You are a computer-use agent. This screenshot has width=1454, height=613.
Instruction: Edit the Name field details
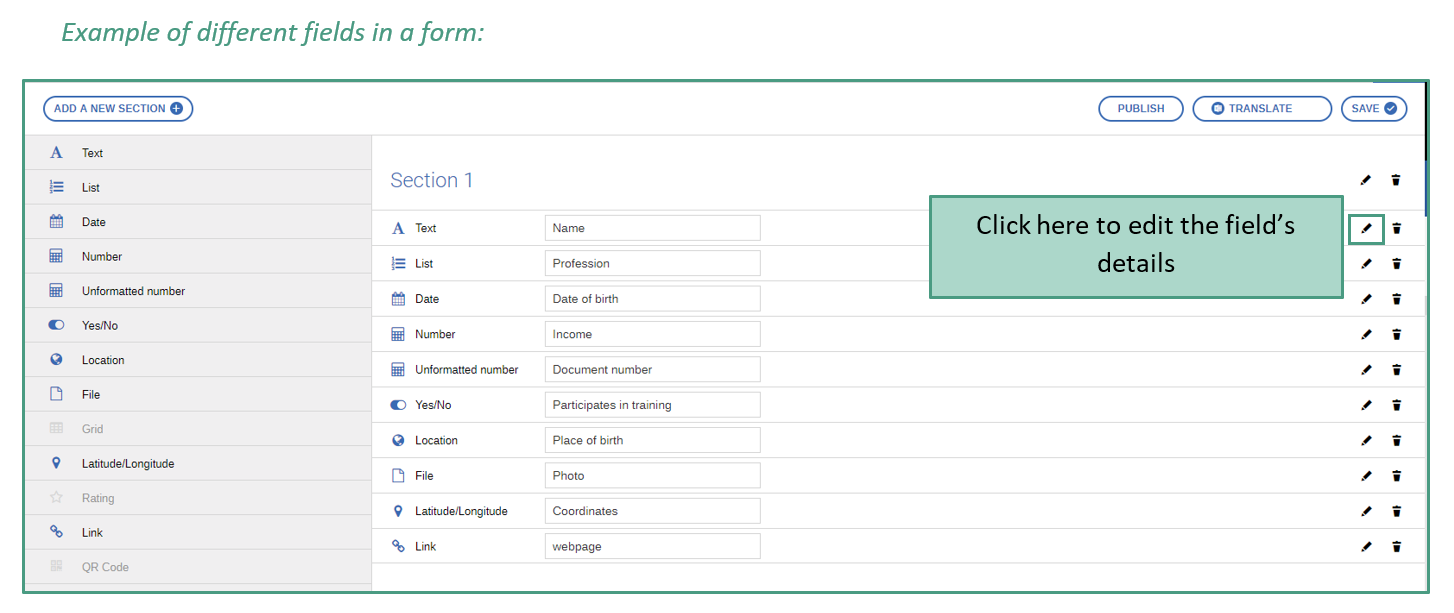[1366, 228]
